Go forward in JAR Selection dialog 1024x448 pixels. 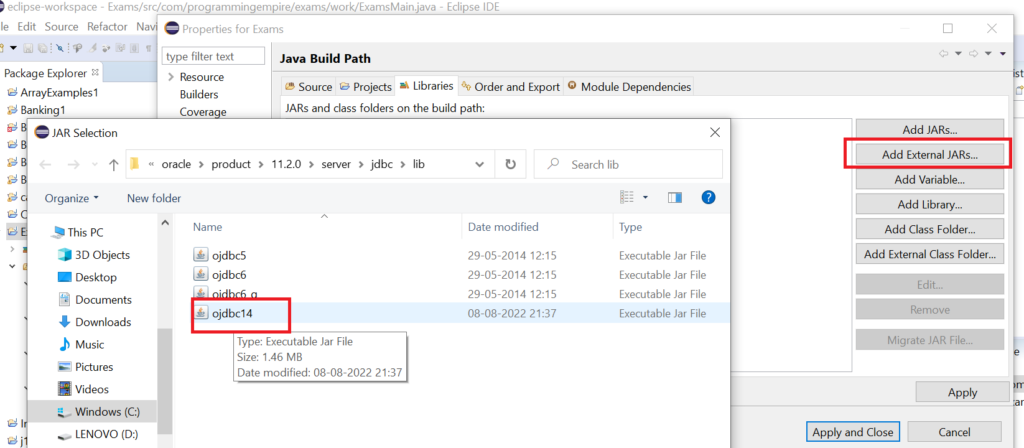point(72,165)
